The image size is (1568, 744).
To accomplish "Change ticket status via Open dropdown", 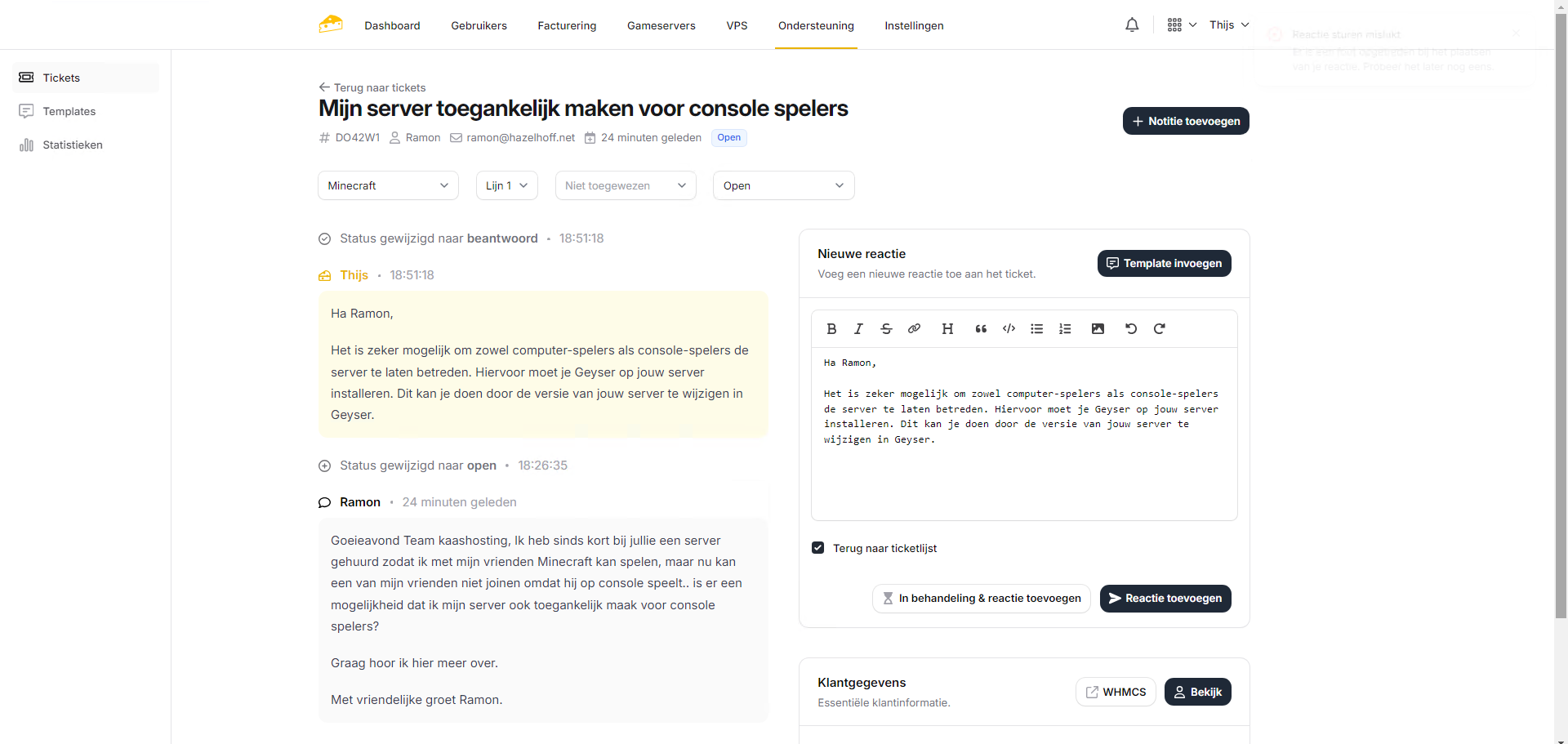I will pos(783,185).
